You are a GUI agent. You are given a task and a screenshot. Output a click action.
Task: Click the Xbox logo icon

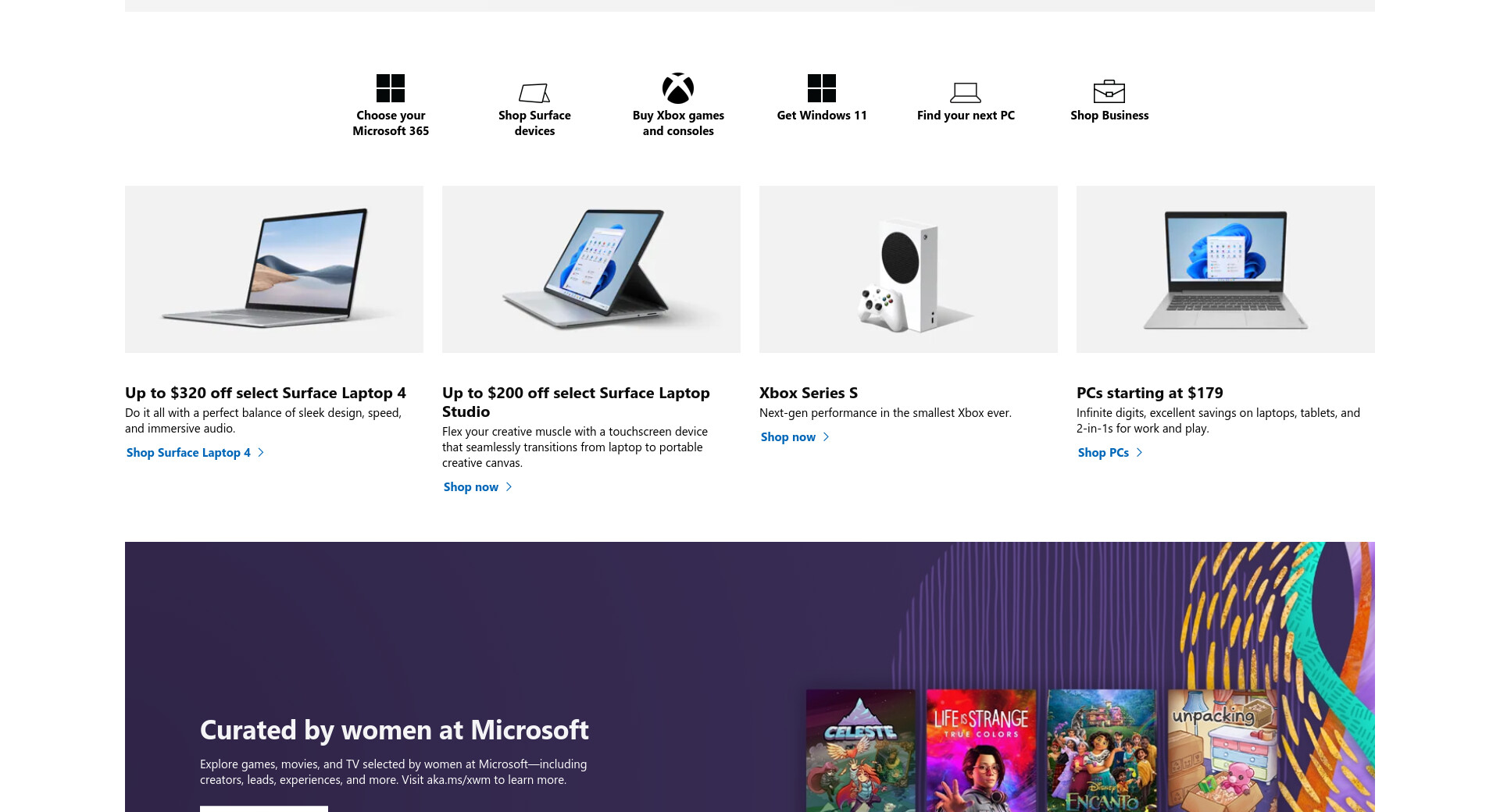click(x=678, y=88)
